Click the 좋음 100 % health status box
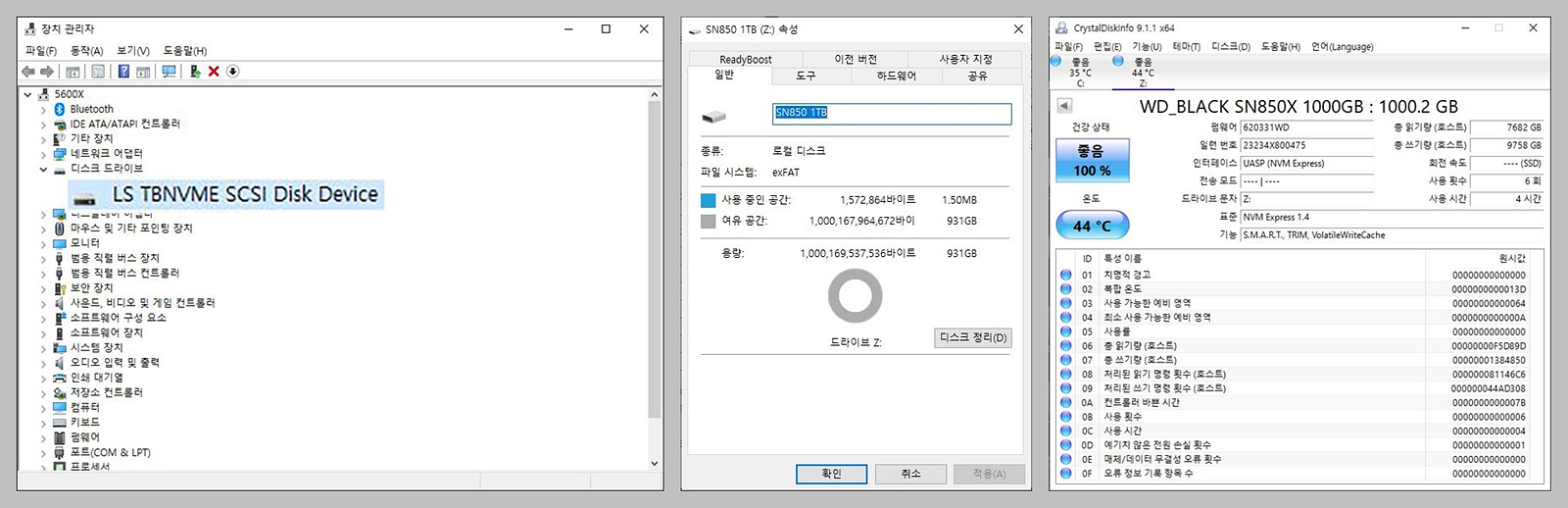1568x508 pixels. click(x=1092, y=160)
